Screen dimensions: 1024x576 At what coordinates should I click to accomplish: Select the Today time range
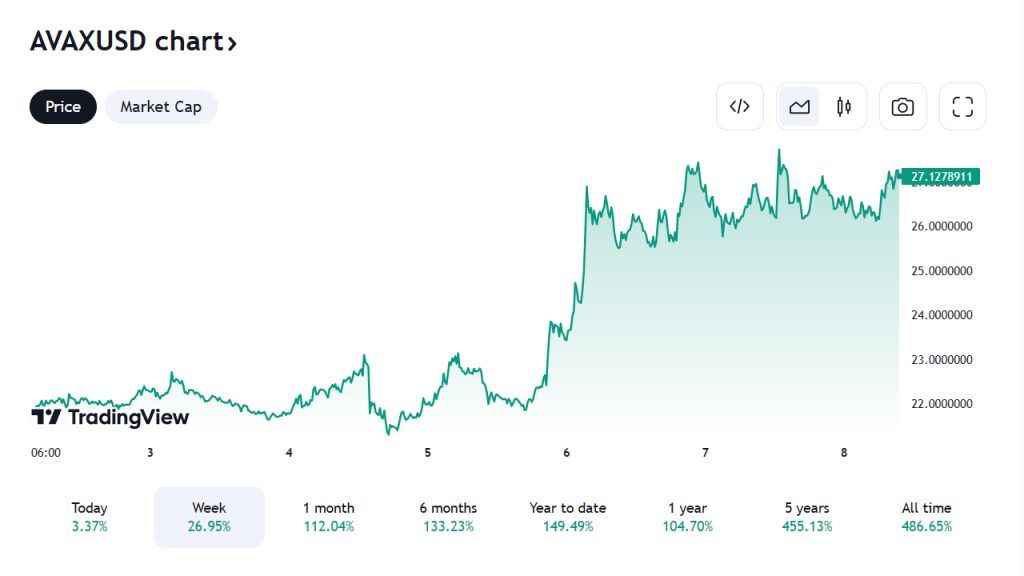pyautogui.click(x=89, y=517)
